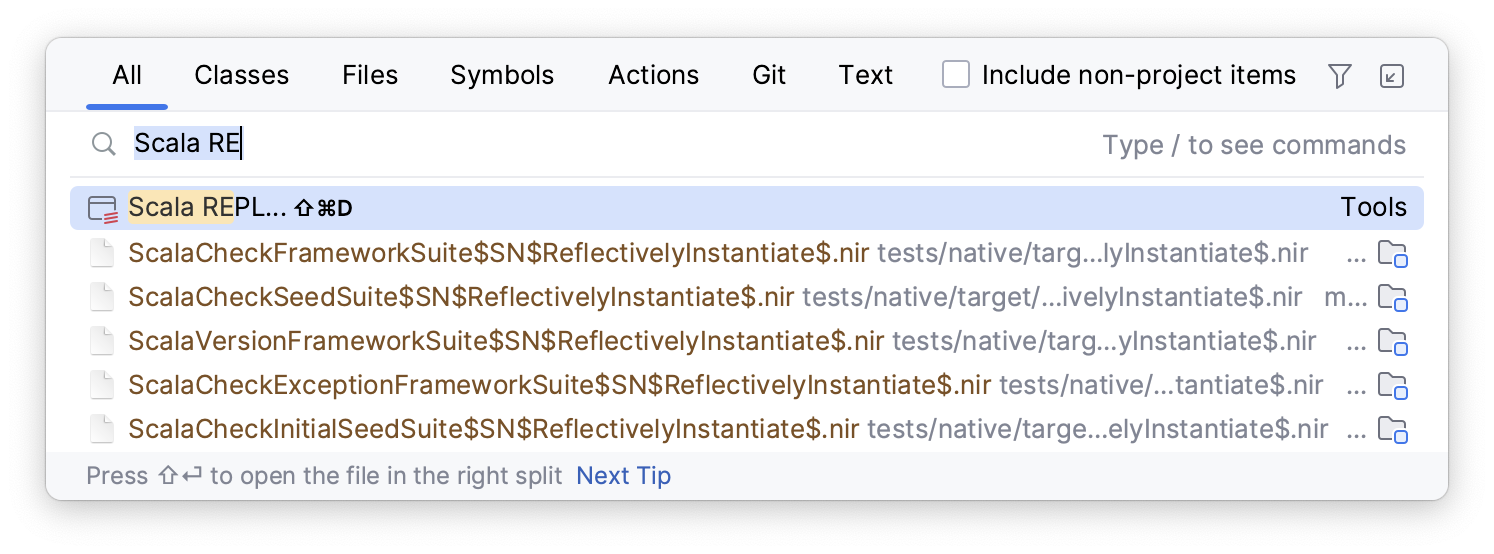Click the Scala REPL action icon

[103, 208]
